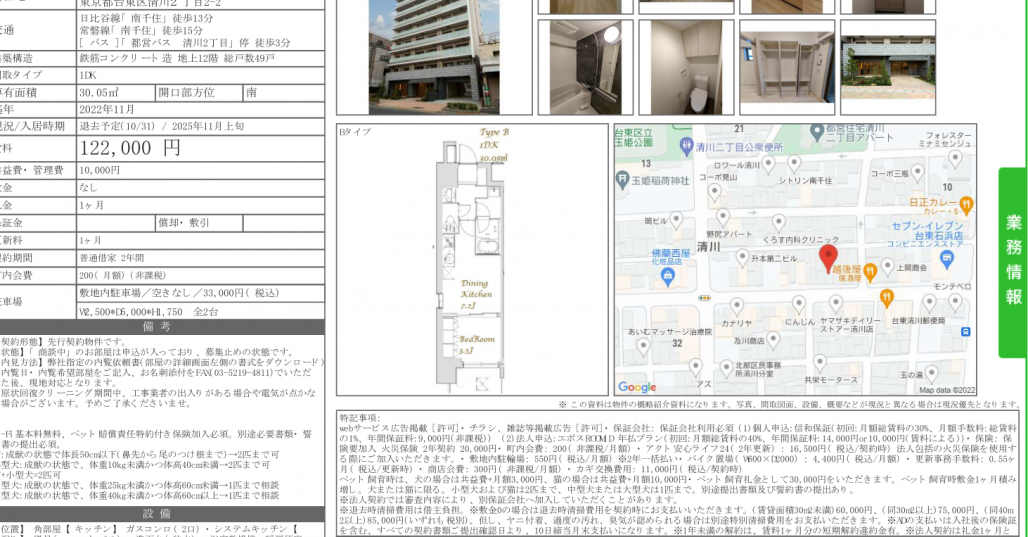This screenshot has width=1028, height=537.
Task: View the building entrance photo thumbnail
Action: point(888,67)
